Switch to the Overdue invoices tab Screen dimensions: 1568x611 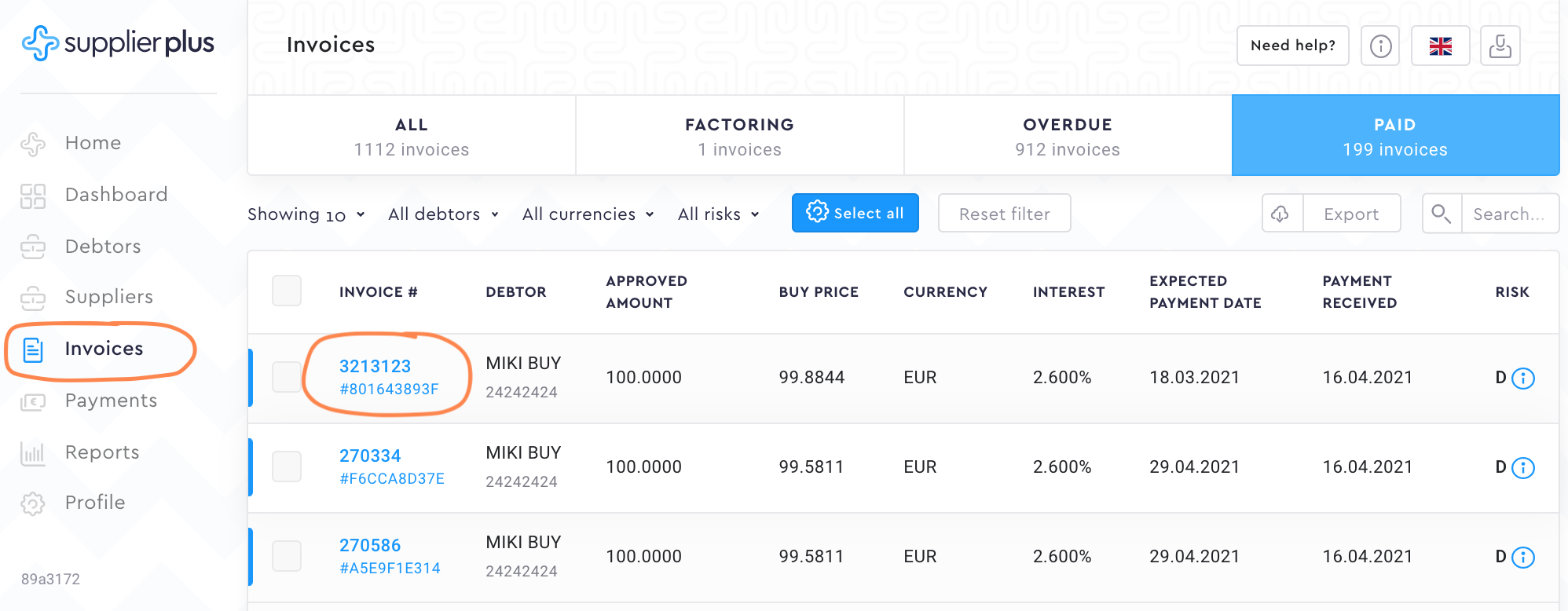coord(1068,136)
